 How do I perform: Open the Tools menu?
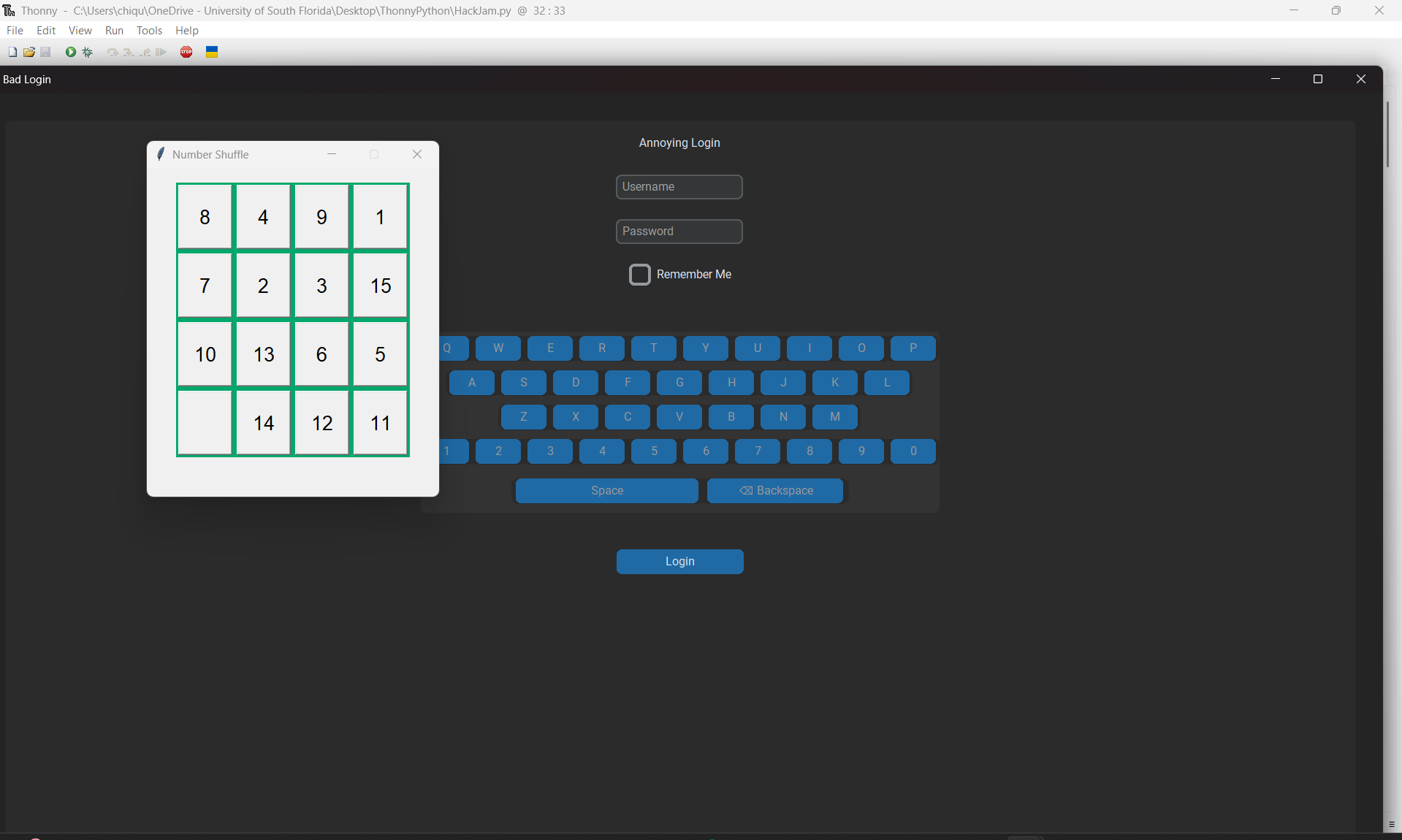click(149, 30)
